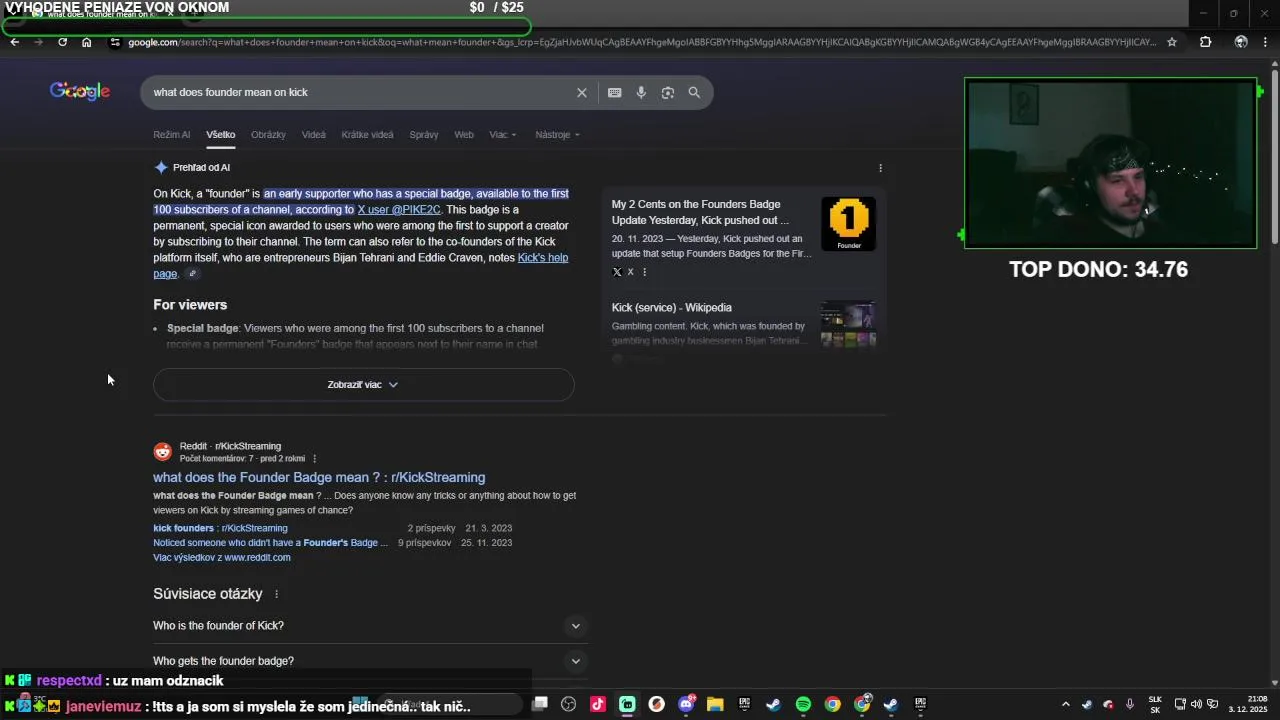This screenshot has width=1280, height=720.
Task: Open the SLK language indicator in tray
Action: tap(1155, 704)
